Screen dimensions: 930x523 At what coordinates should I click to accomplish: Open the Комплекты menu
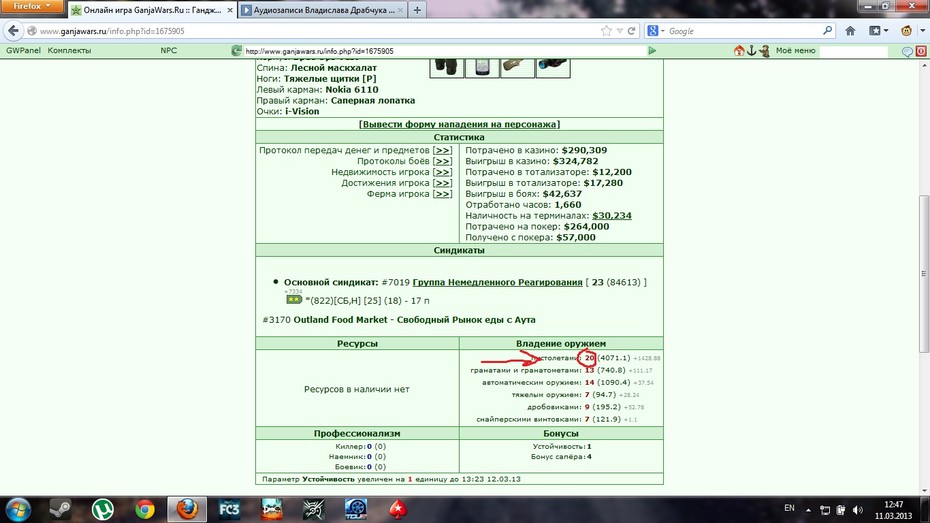(69, 50)
